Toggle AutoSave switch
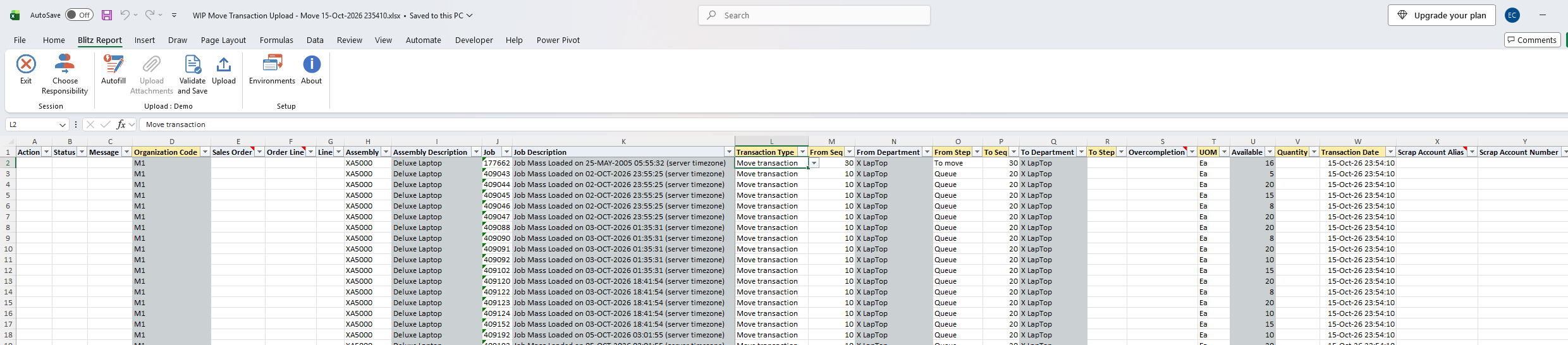 [79, 15]
